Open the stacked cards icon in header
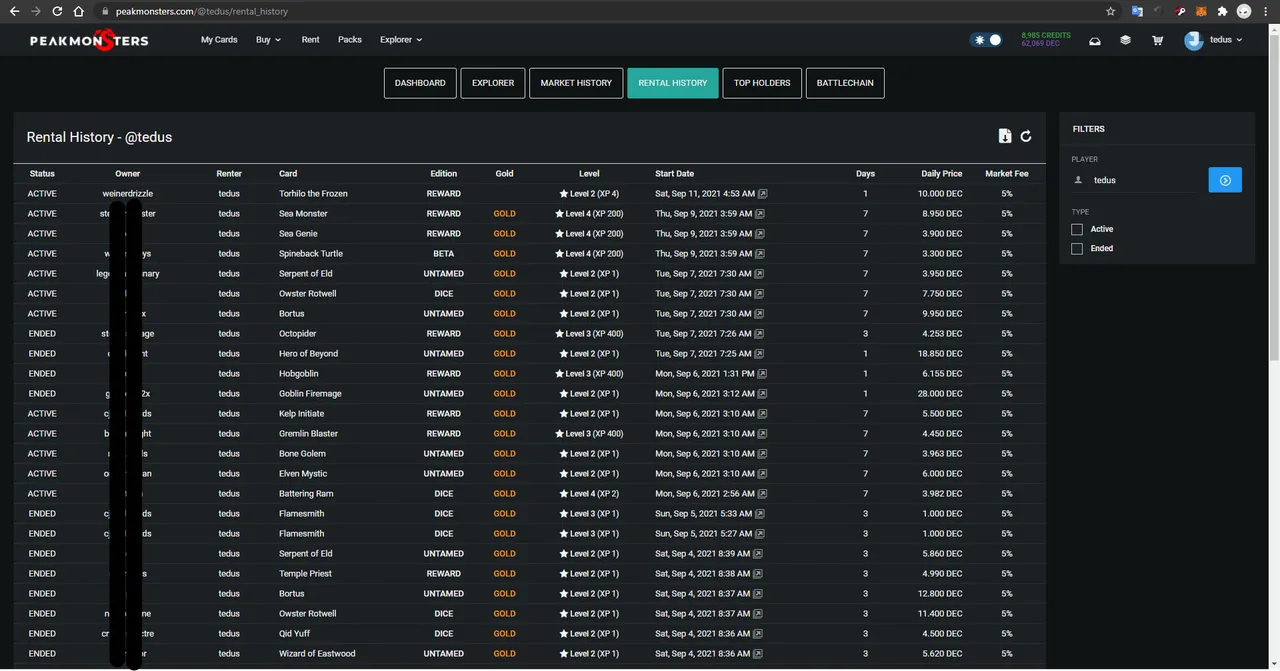The image size is (1280, 671). point(1125,40)
